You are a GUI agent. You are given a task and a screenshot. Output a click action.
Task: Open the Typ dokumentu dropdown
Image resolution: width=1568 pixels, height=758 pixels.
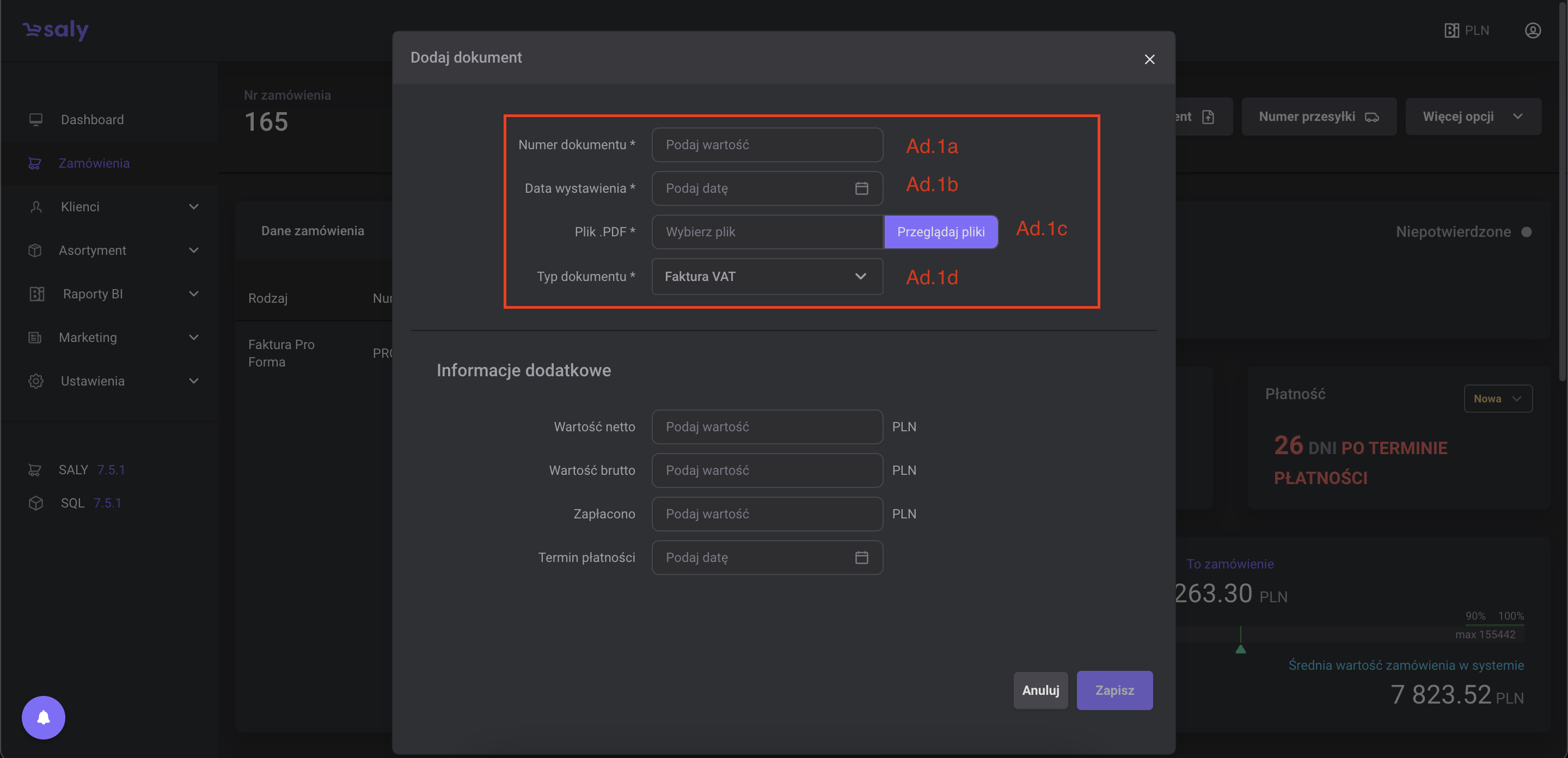tap(767, 277)
